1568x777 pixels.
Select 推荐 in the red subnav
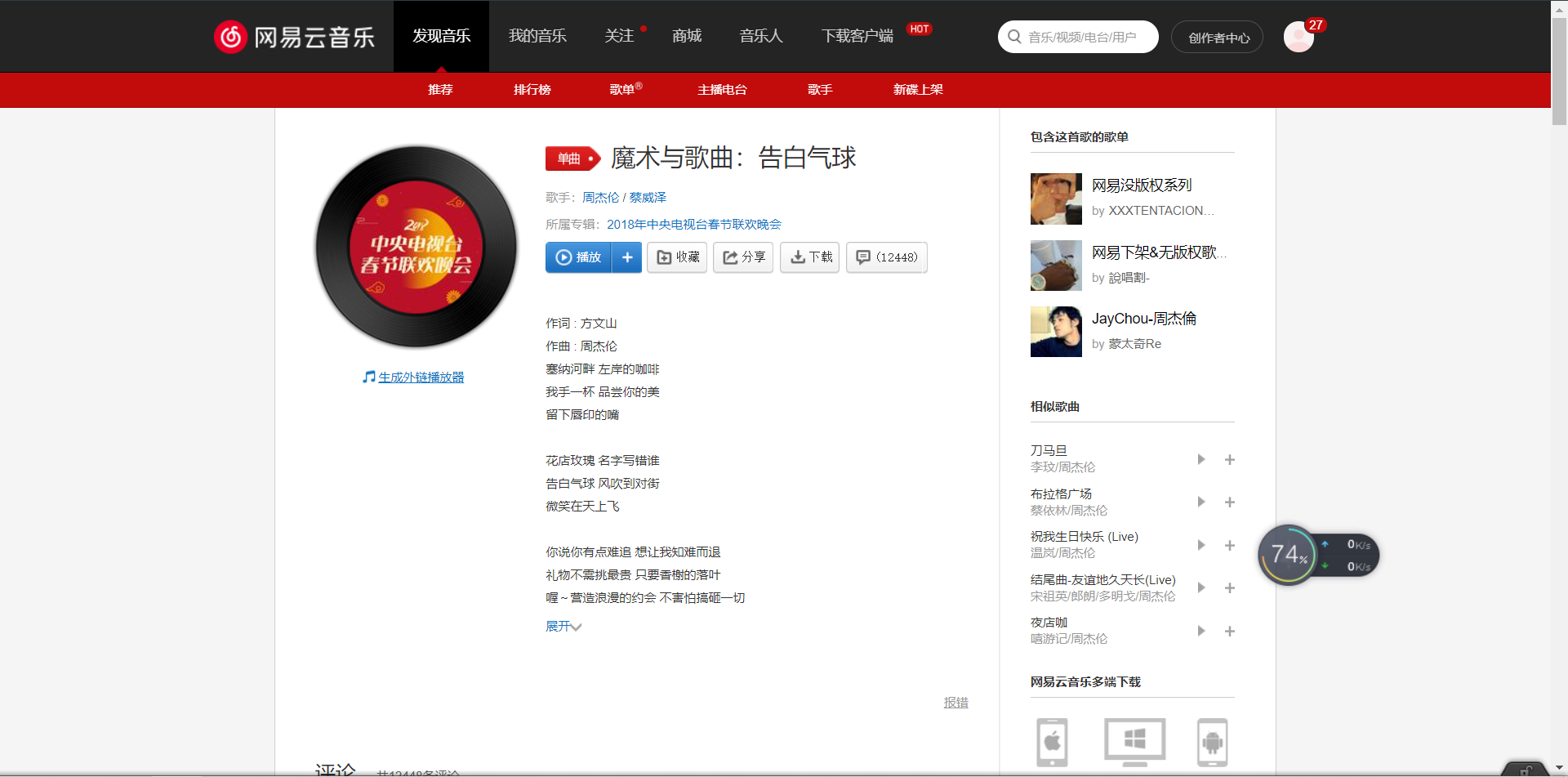440,90
